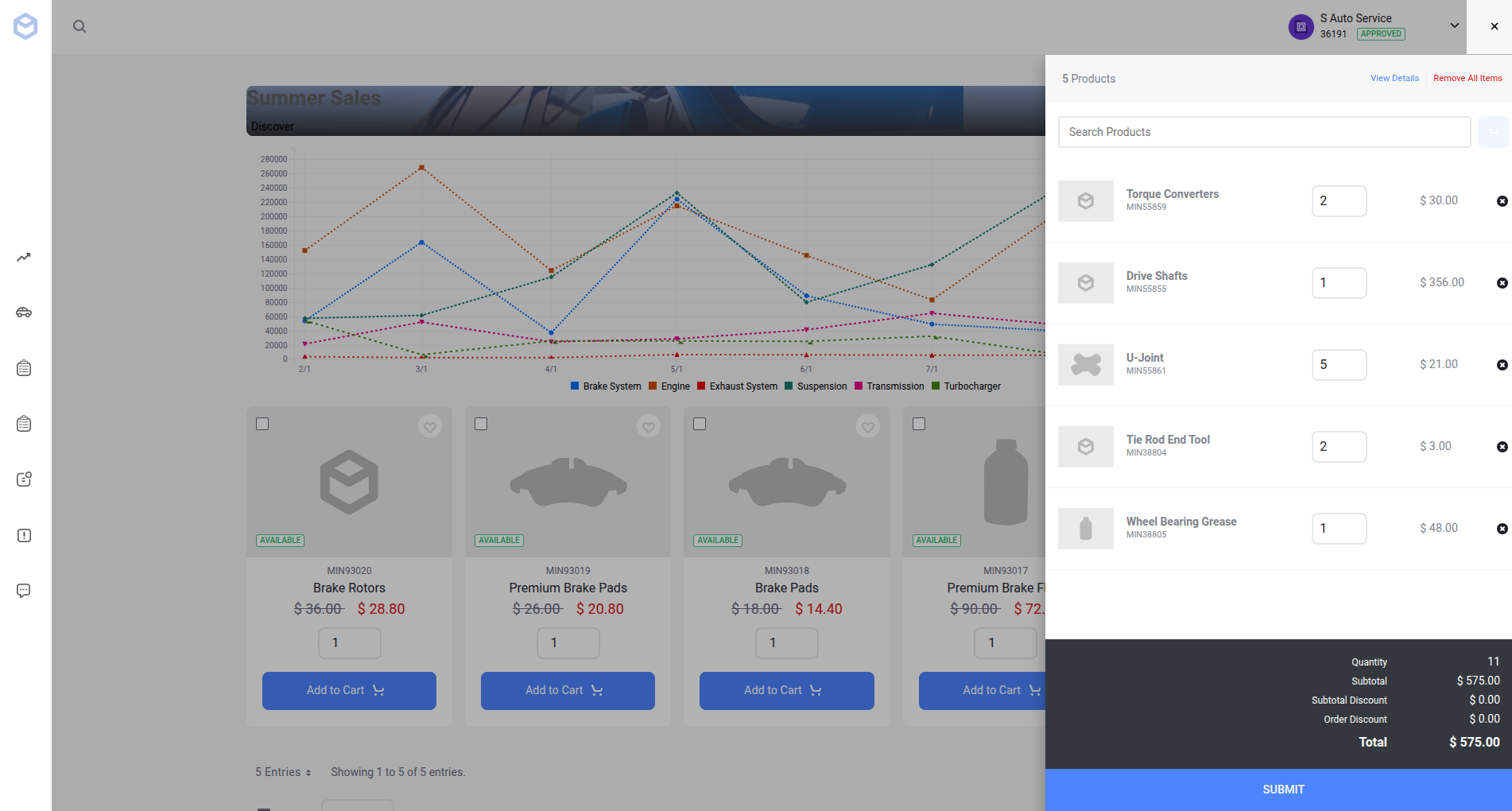Open the vehicles section via car icon
This screenshot has width=1512, height=811.
coord(23,312)
